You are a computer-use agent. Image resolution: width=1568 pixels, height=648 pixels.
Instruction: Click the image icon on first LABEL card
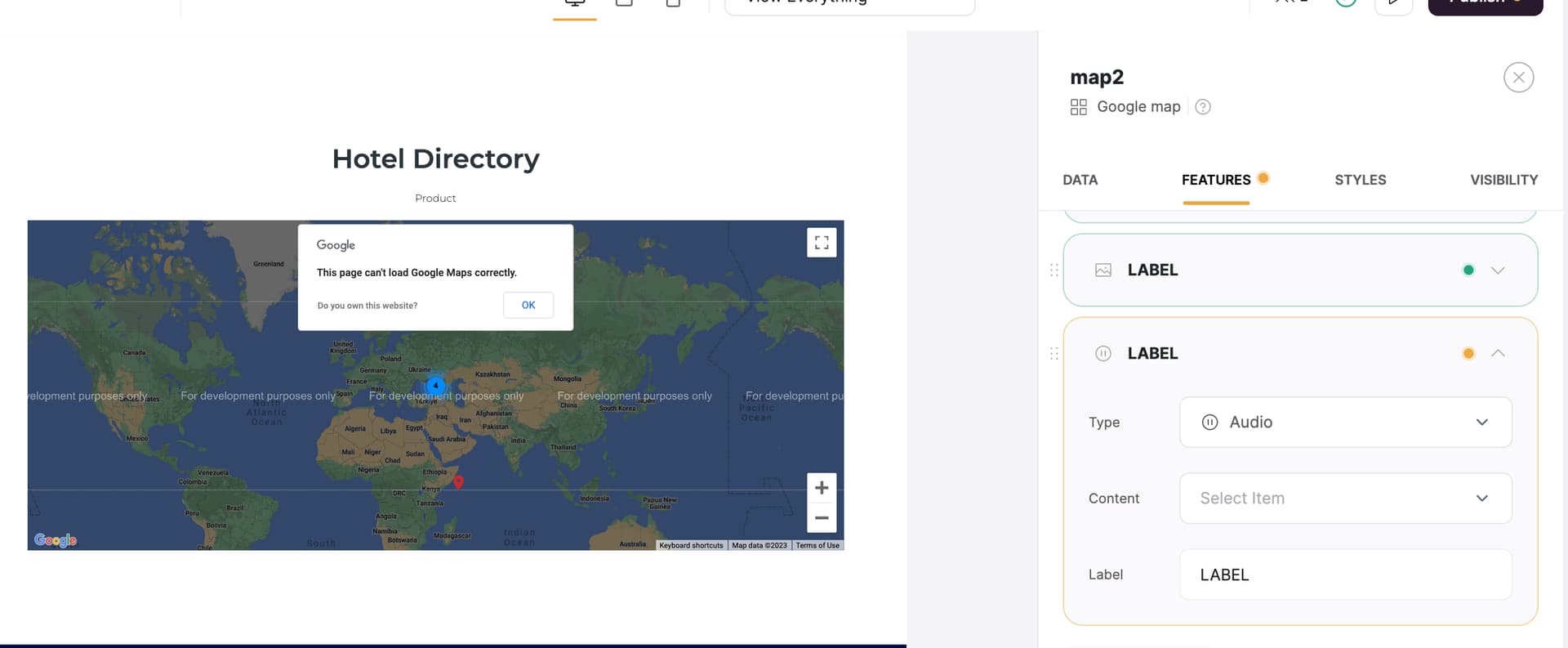(1103, 270)
